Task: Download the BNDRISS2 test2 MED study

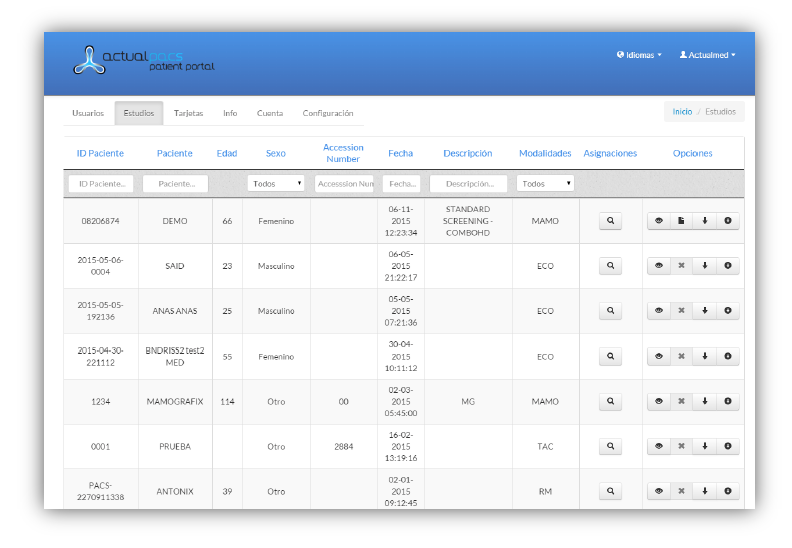Action: point(705,356)
